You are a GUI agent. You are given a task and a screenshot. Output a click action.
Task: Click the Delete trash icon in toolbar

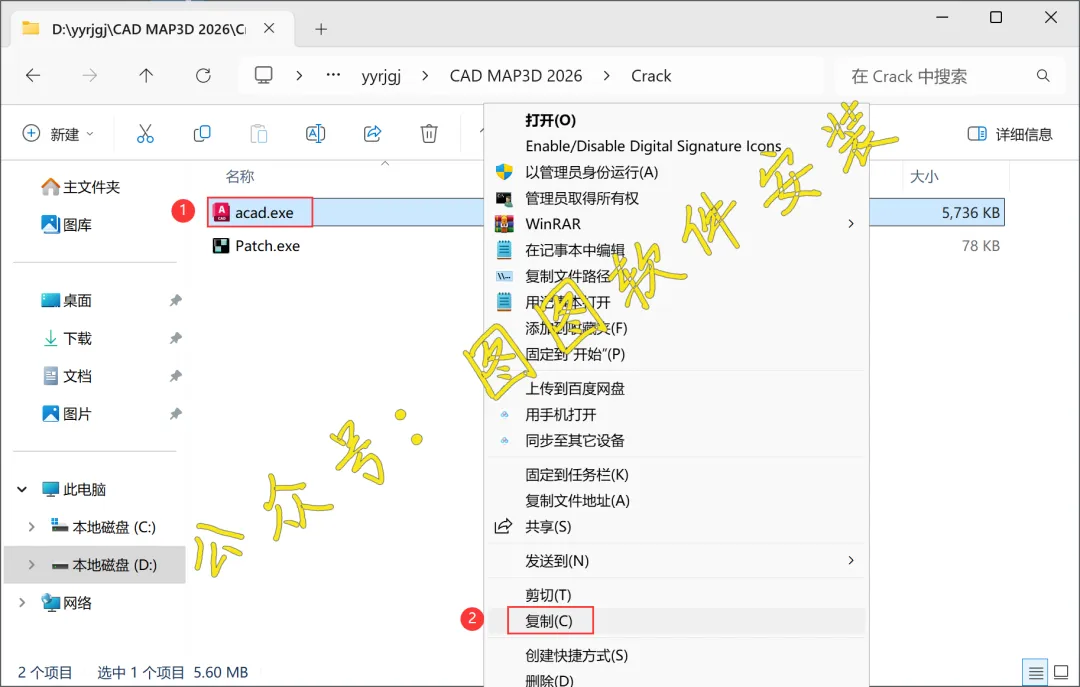[x=429, y=134]
